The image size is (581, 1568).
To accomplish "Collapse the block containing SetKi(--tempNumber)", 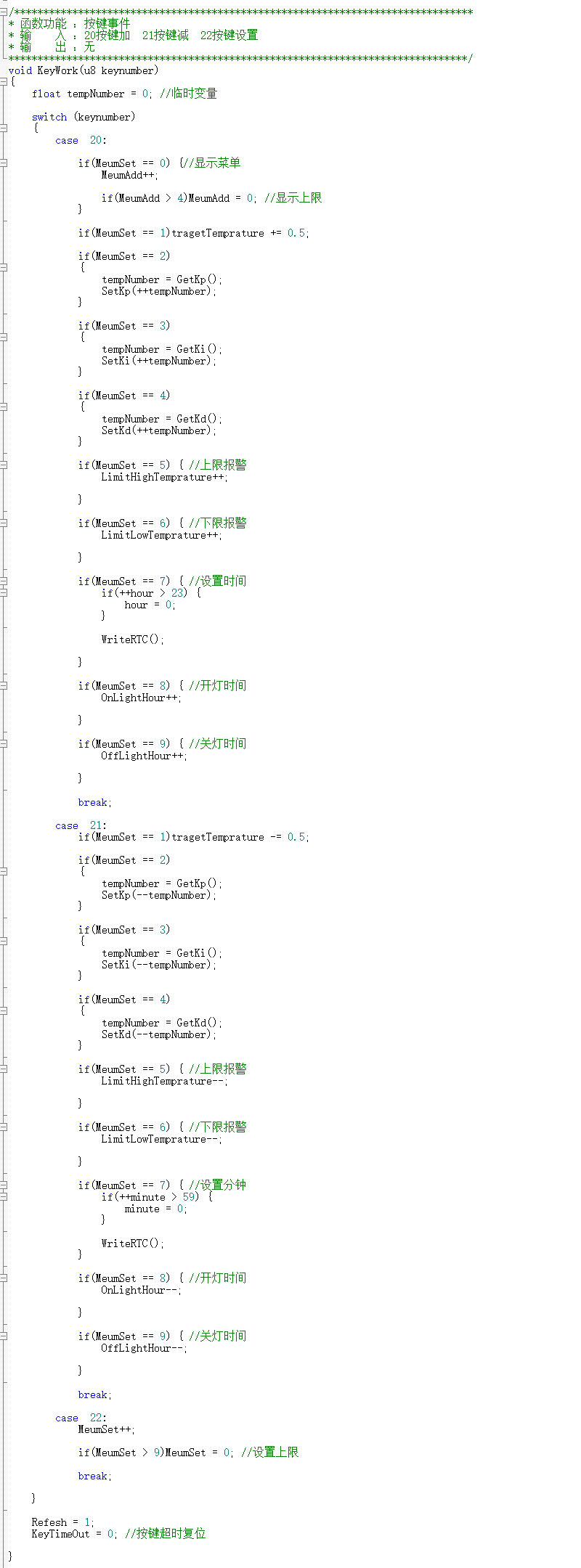I will coord(4,942).
